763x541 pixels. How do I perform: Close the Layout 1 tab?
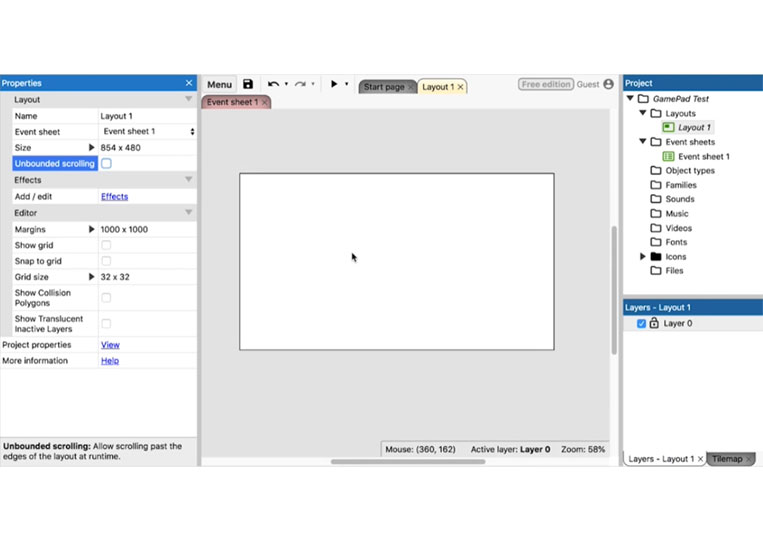click(460, 87)
